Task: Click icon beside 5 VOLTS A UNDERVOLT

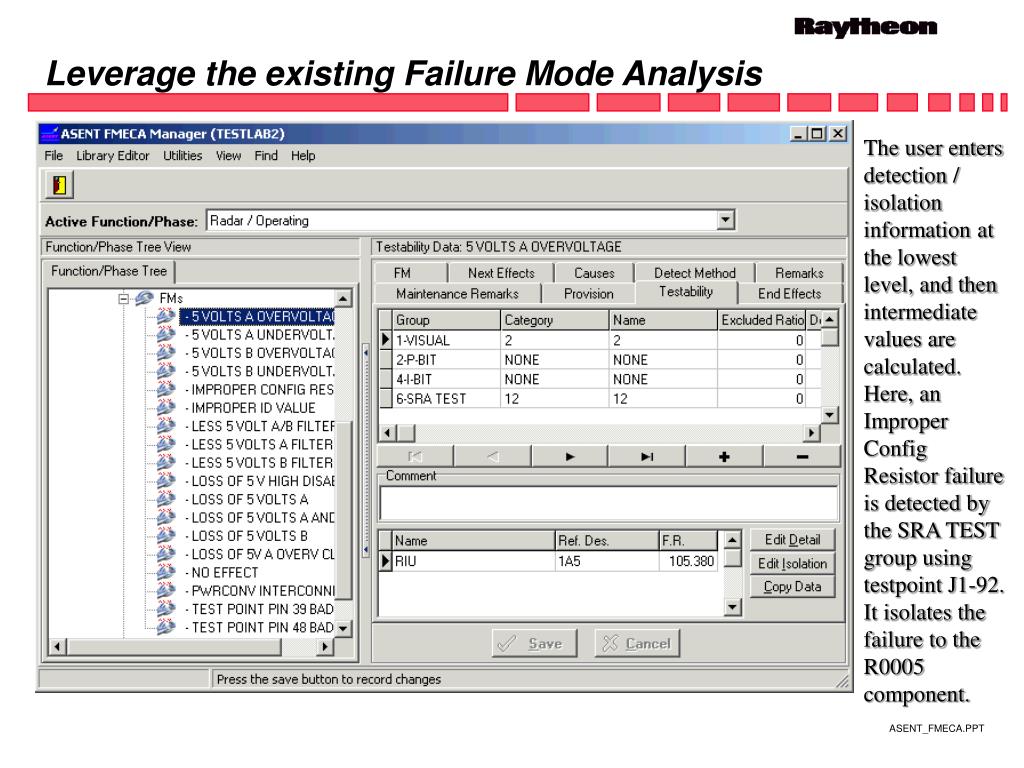Action: click(x=167, y=334)
